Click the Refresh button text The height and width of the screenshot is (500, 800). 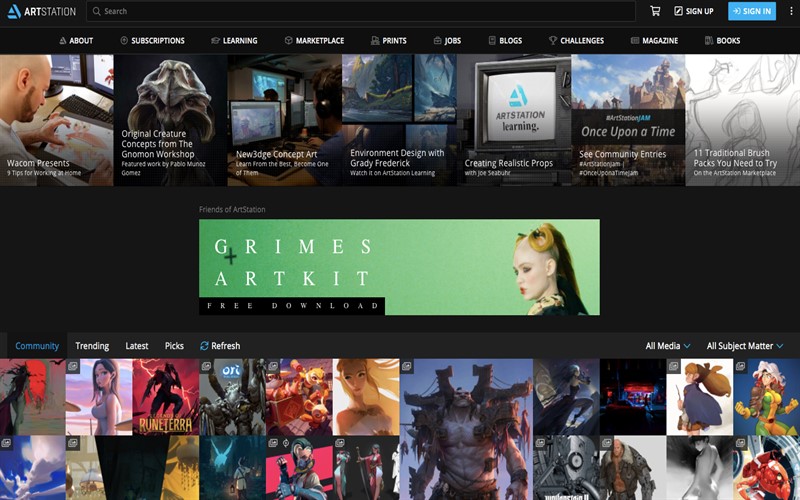pos(226,346)
